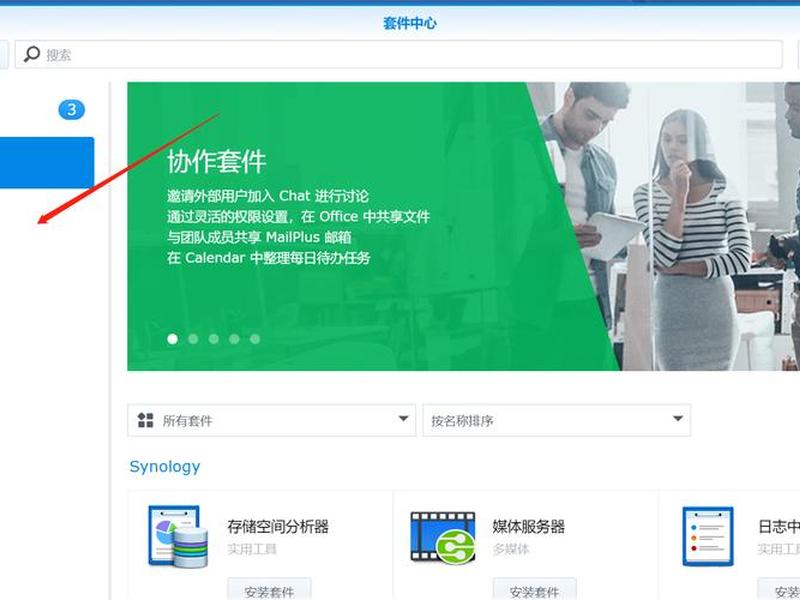Open the 媒体服务器 package icon

click(443, 538)
